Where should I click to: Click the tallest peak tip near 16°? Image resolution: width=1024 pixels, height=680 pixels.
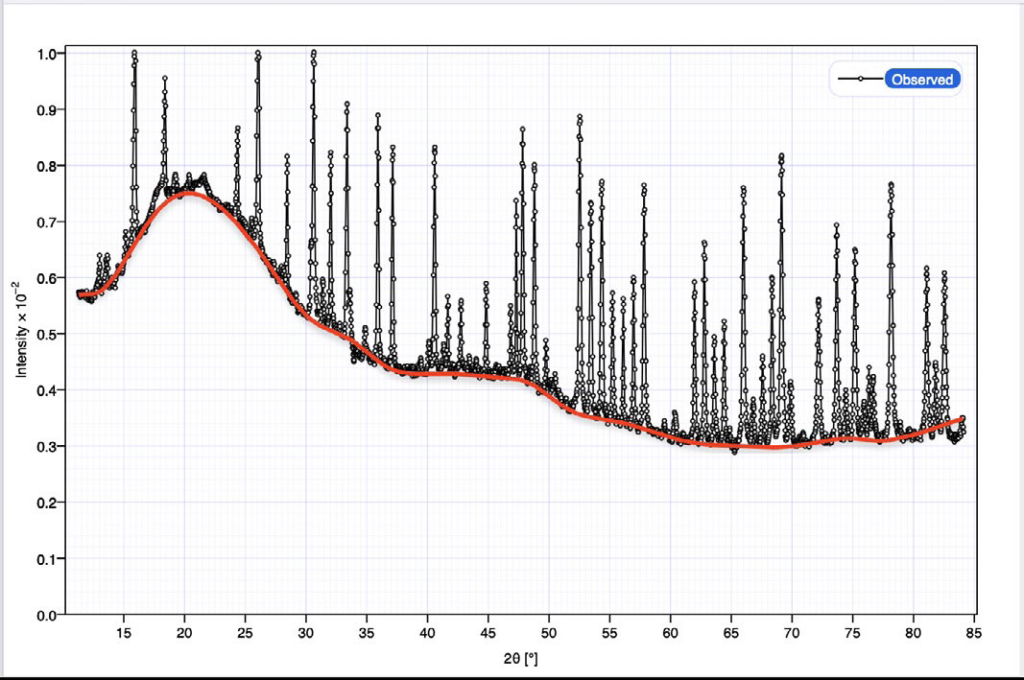(x=134, y=53)
